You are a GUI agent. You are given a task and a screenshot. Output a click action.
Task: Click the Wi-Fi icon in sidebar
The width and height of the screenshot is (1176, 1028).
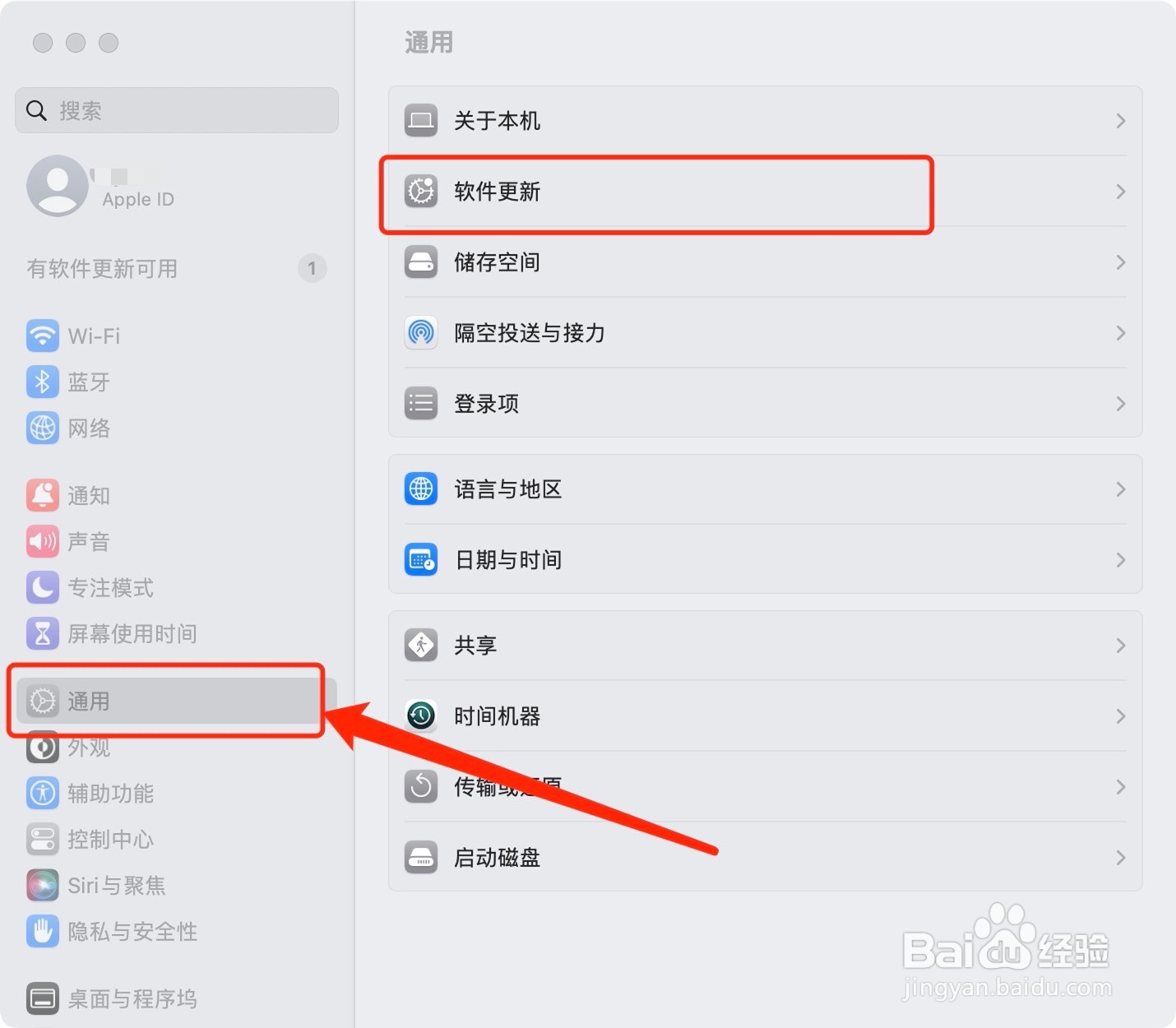point(43,336)
